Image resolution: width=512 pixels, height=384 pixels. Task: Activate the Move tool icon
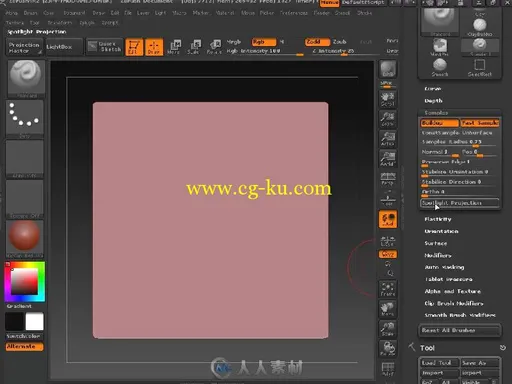174,47
